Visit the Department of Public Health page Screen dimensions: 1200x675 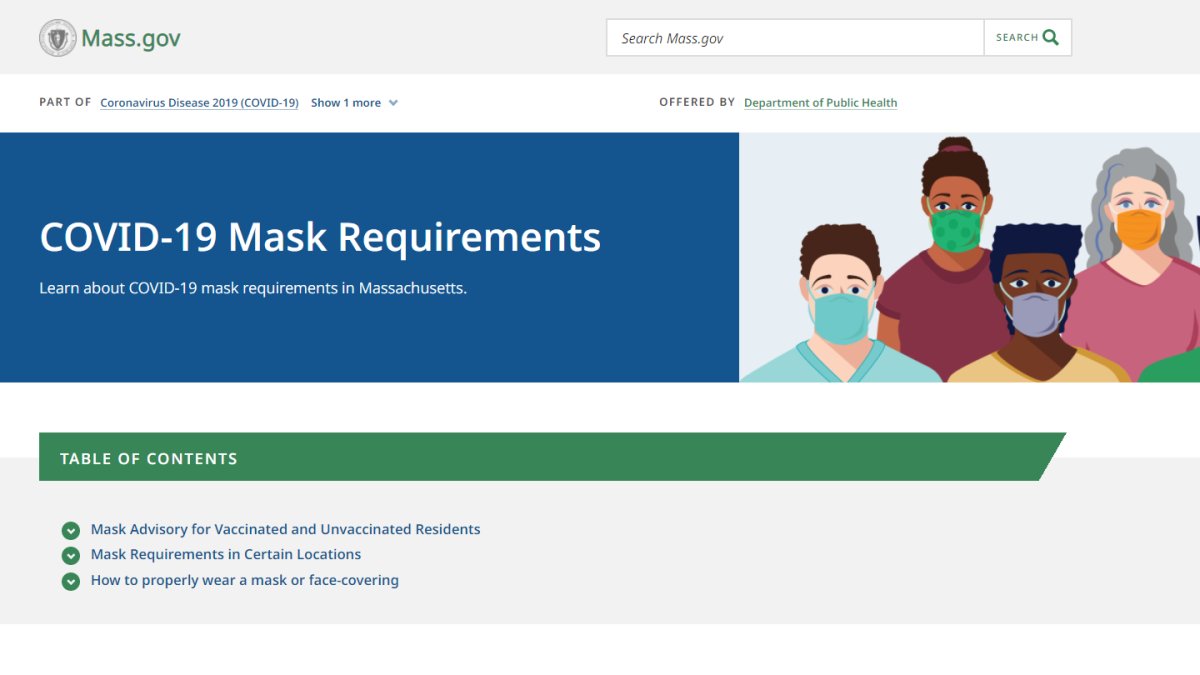click(820, 102)
